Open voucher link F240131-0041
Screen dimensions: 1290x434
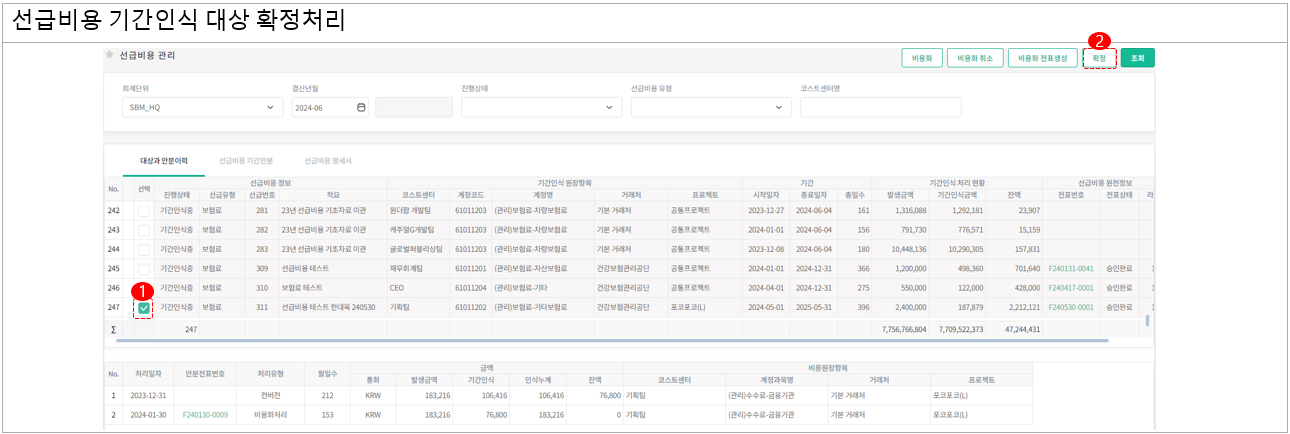click(1071, 269)
